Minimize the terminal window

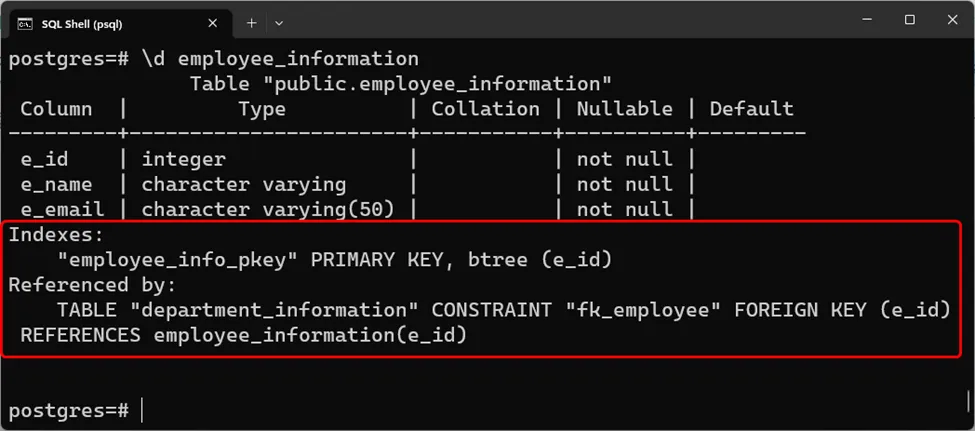(x=865, y=20)
